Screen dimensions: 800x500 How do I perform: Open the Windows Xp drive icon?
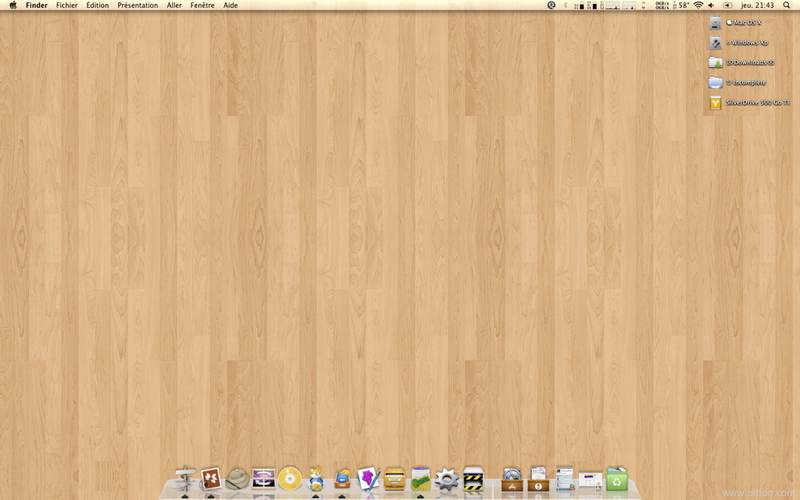pyautogui.click(x=716, y=43)
